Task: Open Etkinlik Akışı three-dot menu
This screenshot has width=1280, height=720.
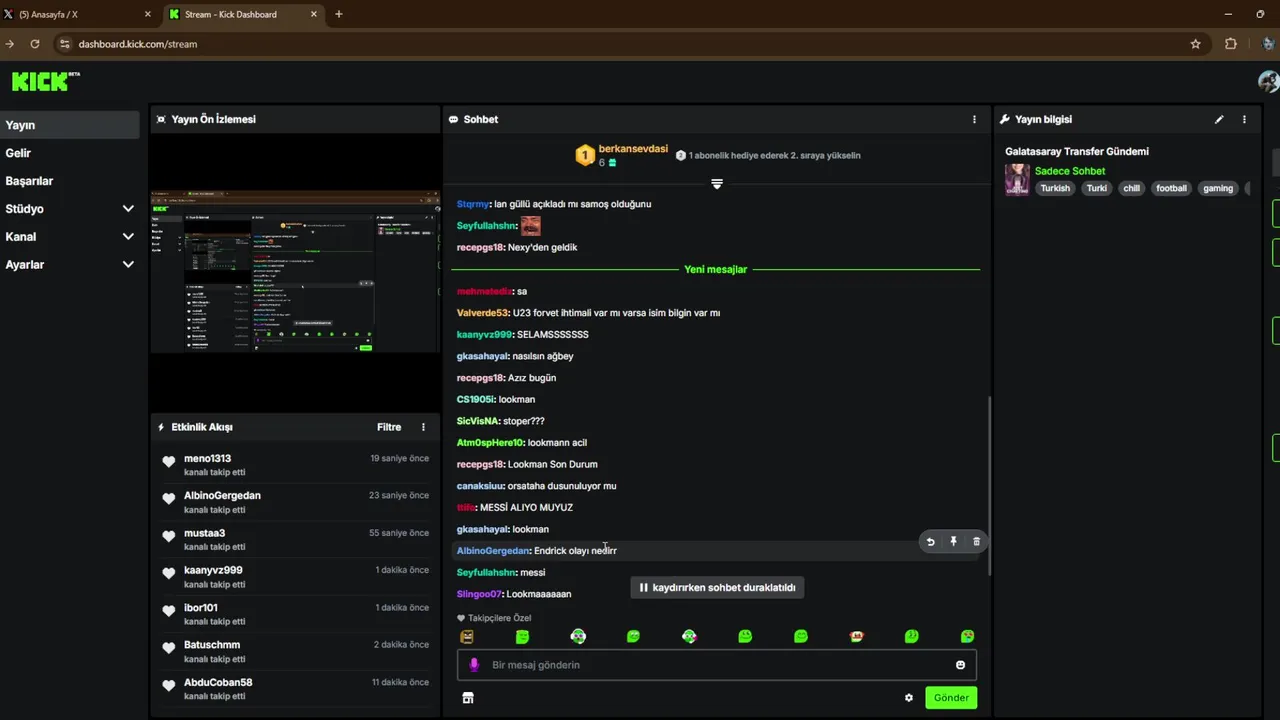Action: pyautogui.click(x=423, y=427)
